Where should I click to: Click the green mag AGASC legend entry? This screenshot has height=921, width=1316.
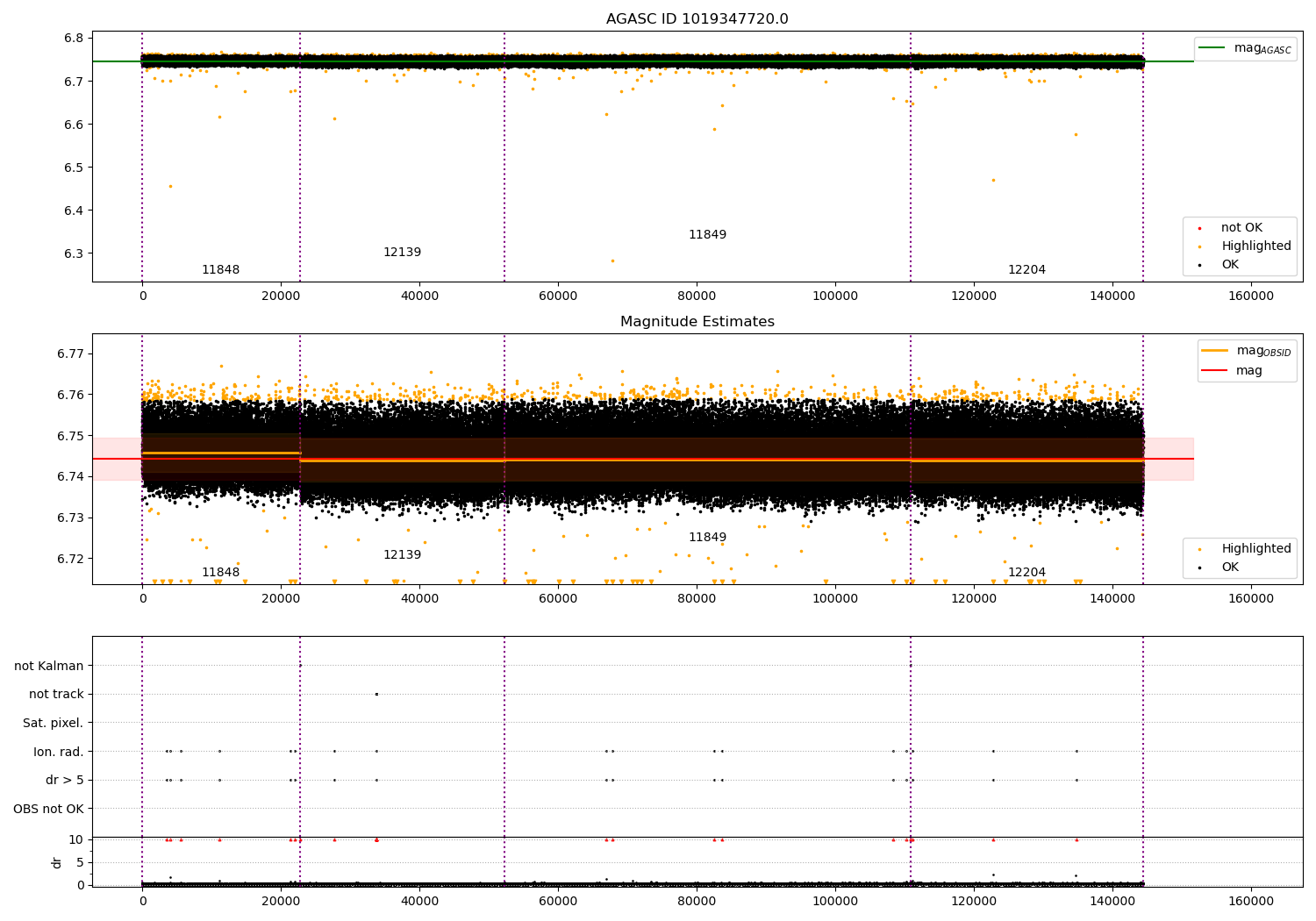tap(1245, 48)
